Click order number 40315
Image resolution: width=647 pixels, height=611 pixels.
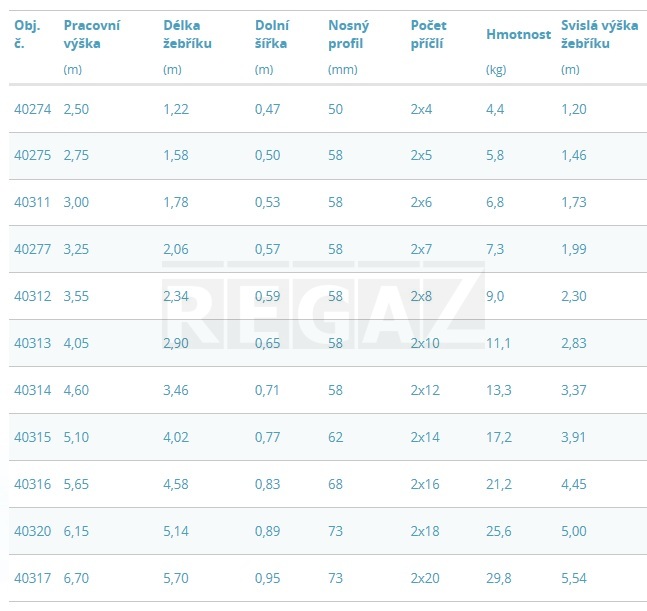[x=33, y=437]
